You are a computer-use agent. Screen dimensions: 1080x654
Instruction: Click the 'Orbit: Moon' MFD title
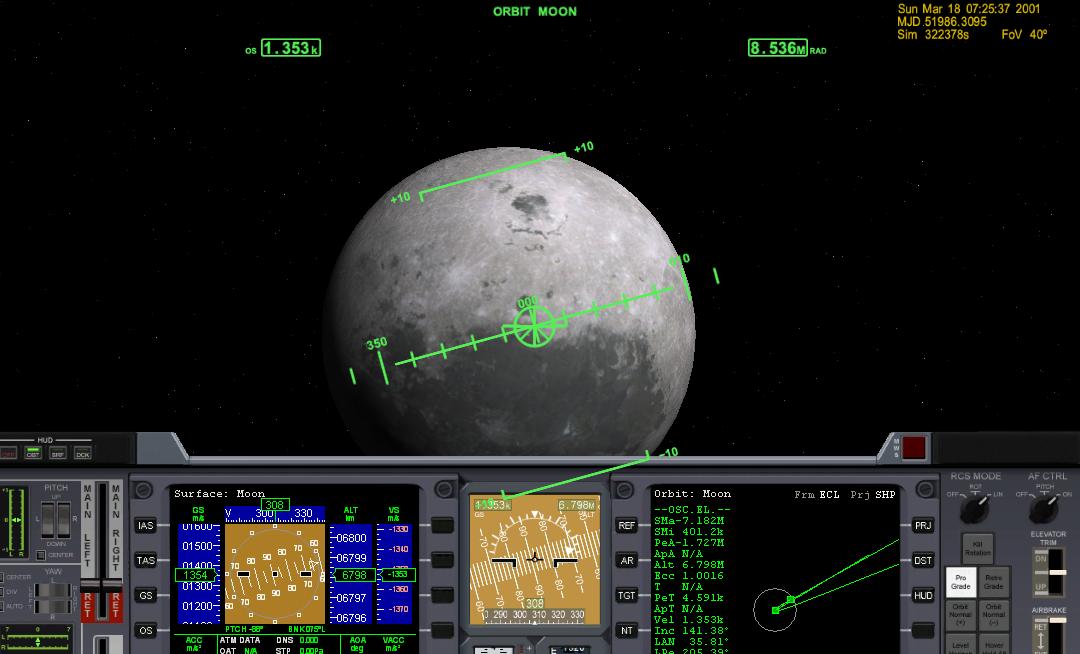[x=692, y=494]
